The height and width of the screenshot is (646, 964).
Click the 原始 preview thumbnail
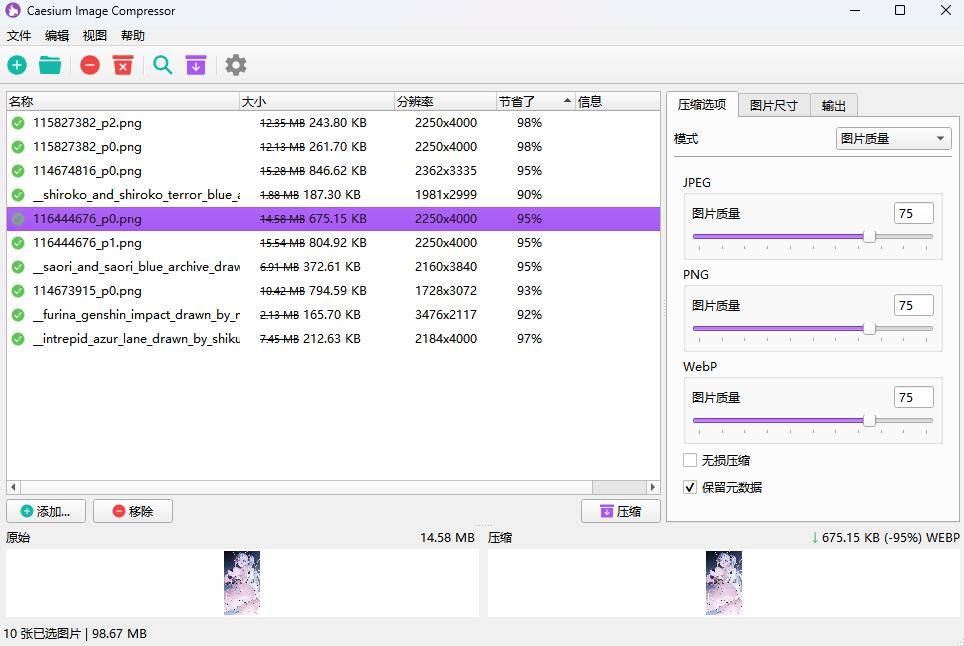[x=242, y=583]
